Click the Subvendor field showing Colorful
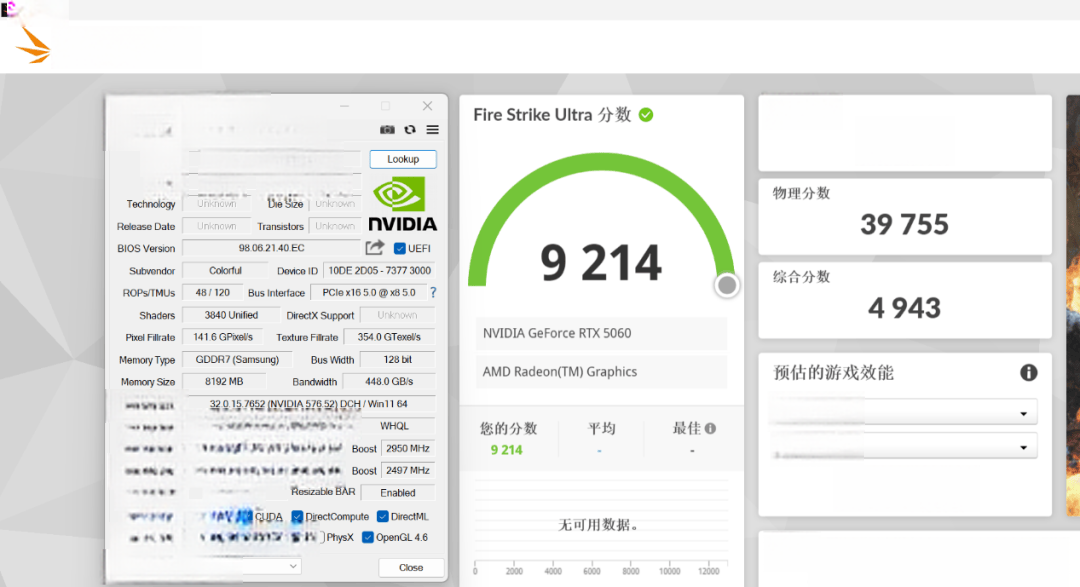The image size is (1080, 587). (x=225, y=271)
